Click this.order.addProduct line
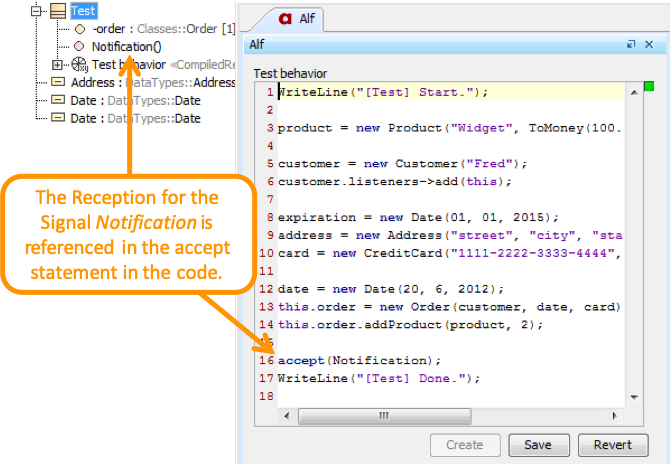This screenshot has height=464, width=670. [x=411, y=325]
